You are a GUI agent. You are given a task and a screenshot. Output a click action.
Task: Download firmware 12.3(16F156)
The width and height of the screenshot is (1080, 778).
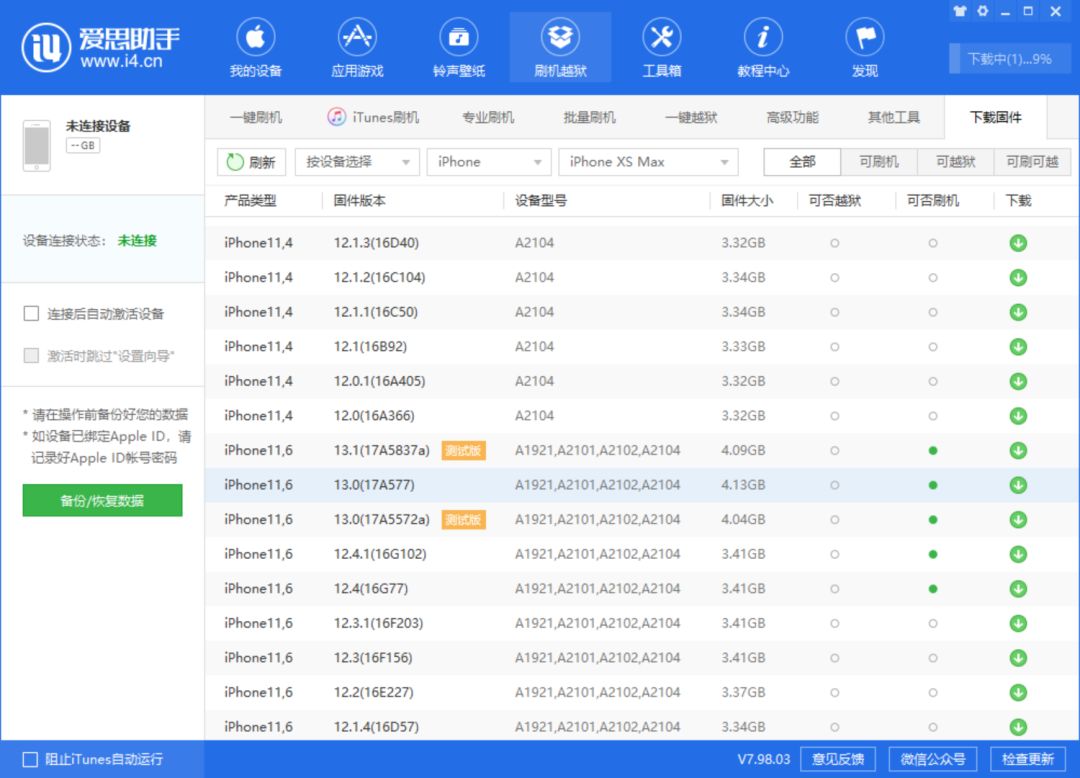coord(1018,658)
